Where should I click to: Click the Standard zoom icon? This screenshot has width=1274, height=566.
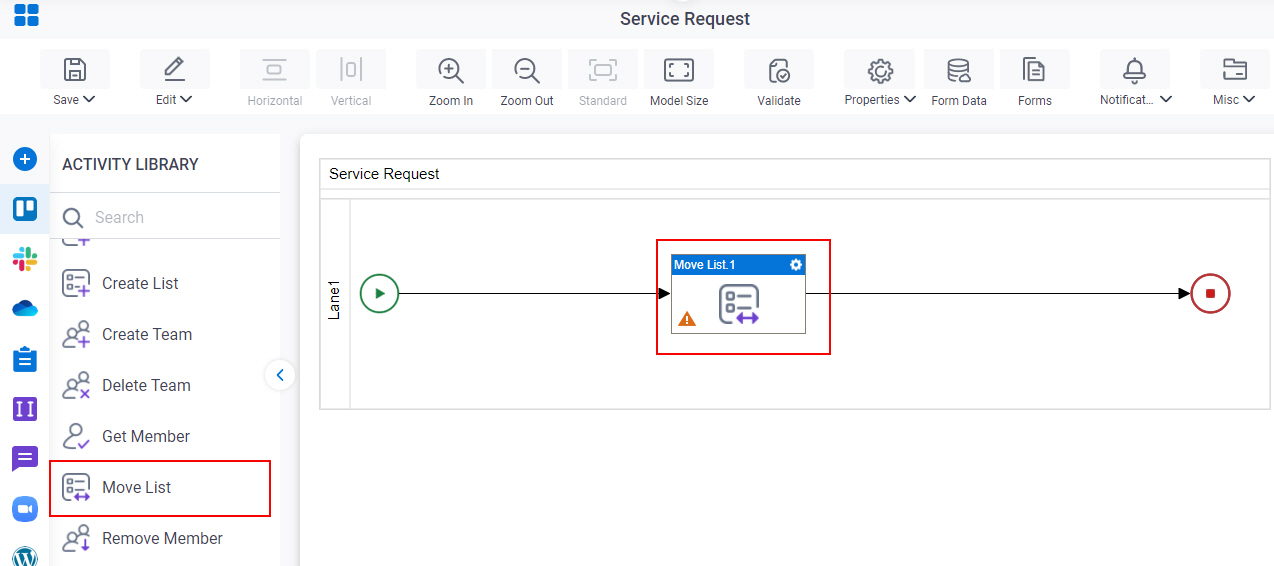(603, 70)
